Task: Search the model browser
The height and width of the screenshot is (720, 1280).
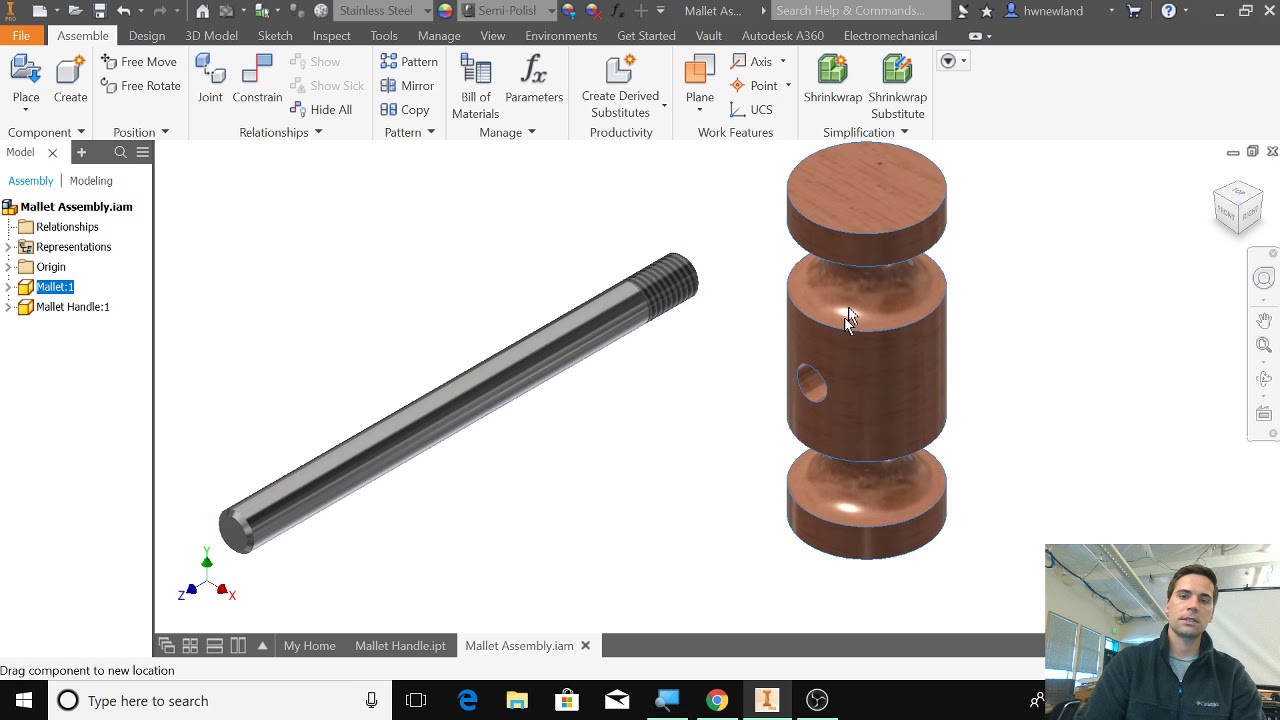Action: (x=120, y=152)
